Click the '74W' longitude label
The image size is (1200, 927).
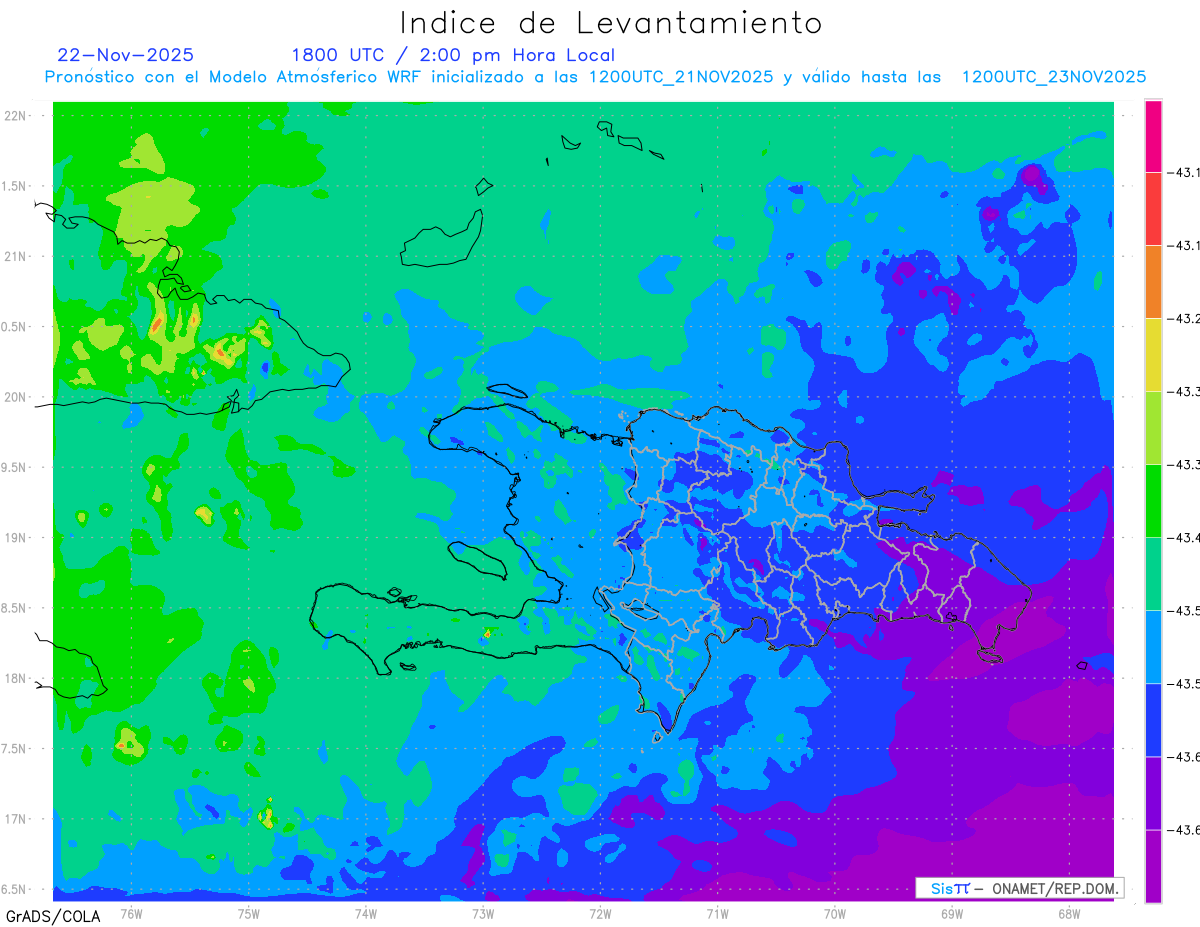pyautogui.click(x=366, y=913)
